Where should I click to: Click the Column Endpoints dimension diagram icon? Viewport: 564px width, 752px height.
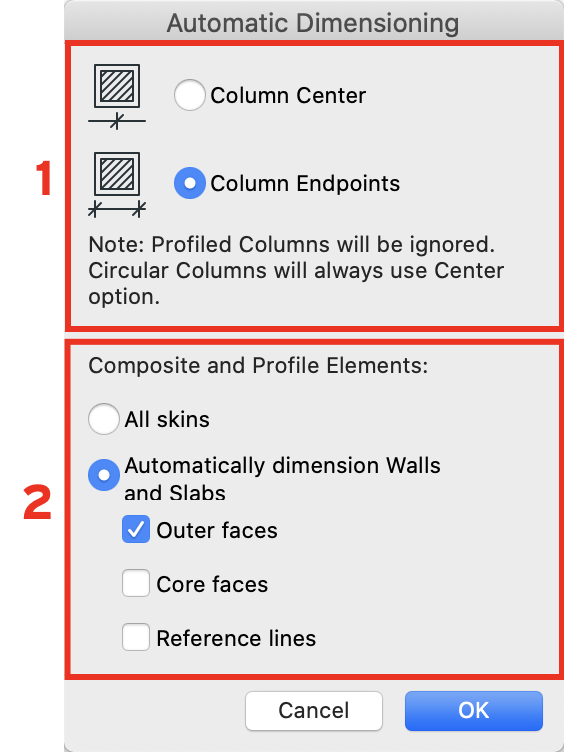[x=117, y=185]
